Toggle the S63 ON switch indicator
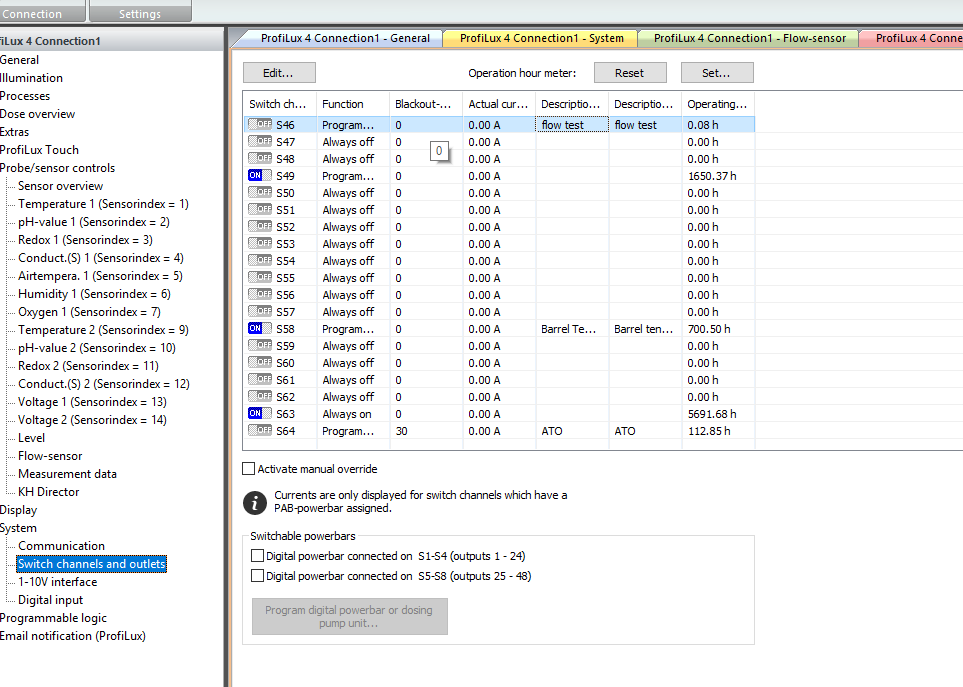 [x=260, y=414]
